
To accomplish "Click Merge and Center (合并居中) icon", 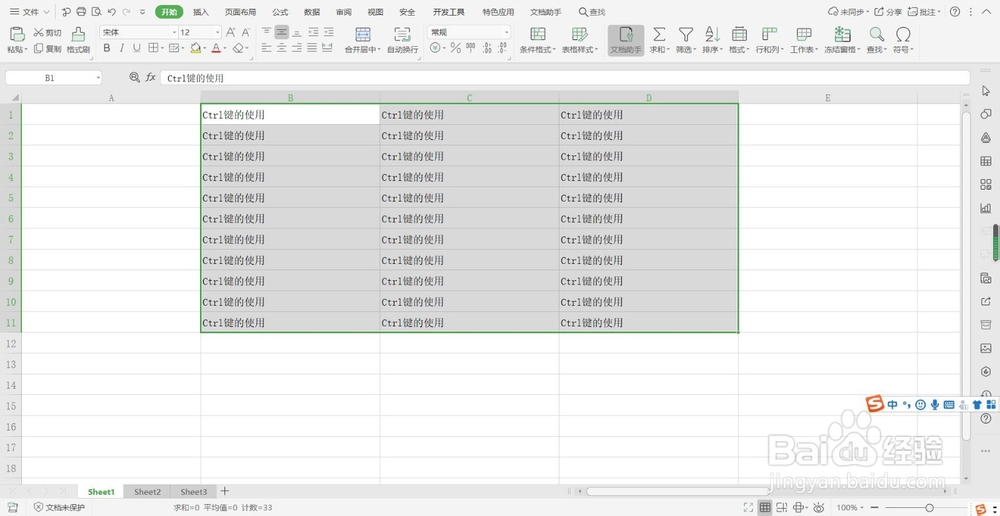I will click(x=363, y=34).
